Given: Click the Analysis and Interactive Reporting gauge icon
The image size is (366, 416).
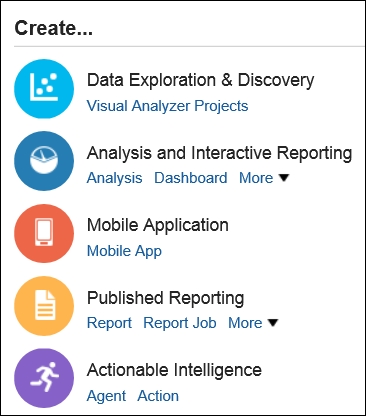Looking at the screenshot, I should pos(44,161).
